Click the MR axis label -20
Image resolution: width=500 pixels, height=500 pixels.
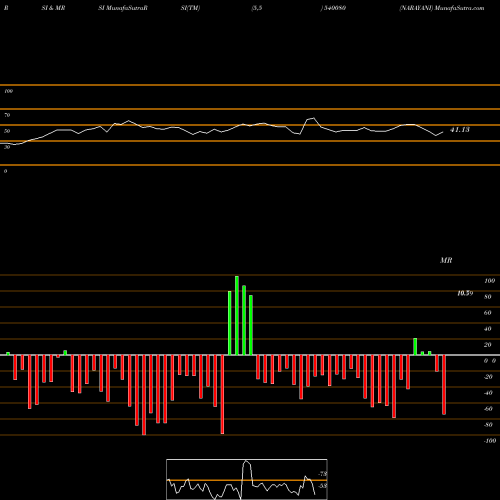(x=488, y=377)
